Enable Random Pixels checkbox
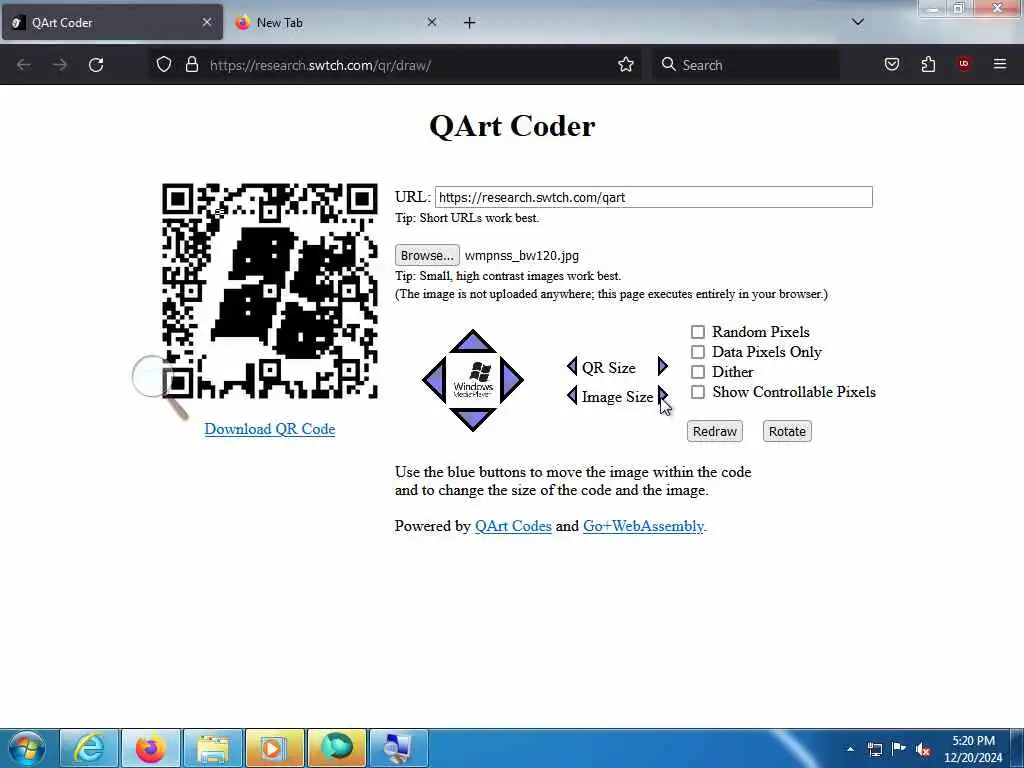Screen dimensions: 1024x768 pyautogui.click(x=698, y=332)
